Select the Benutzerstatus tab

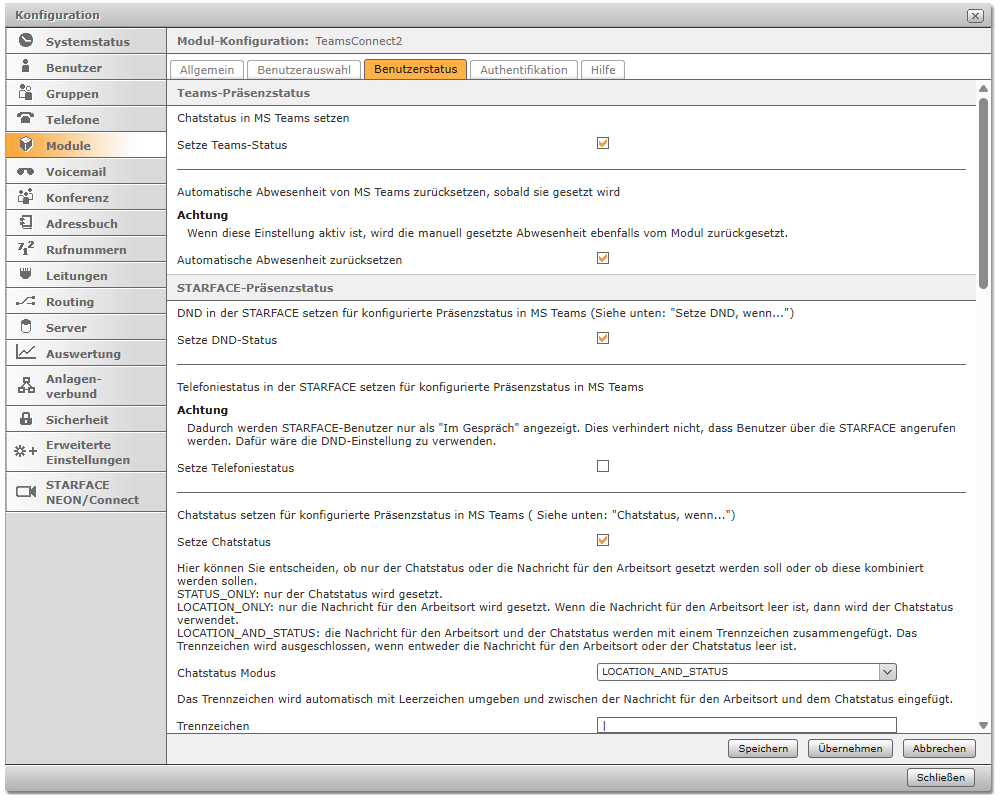[415, 70]
